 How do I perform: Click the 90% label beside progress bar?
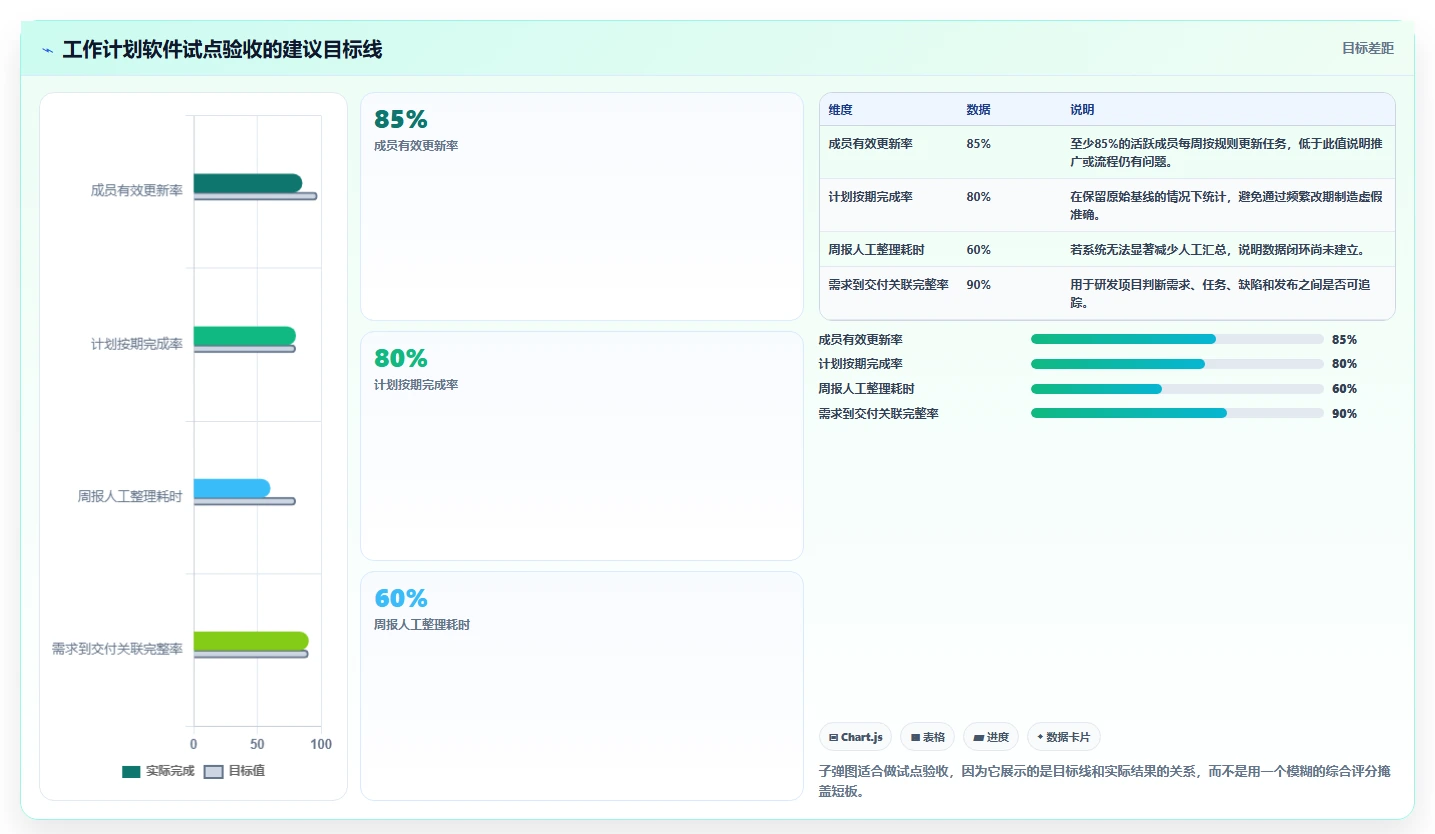click(x=1344, y=413)
